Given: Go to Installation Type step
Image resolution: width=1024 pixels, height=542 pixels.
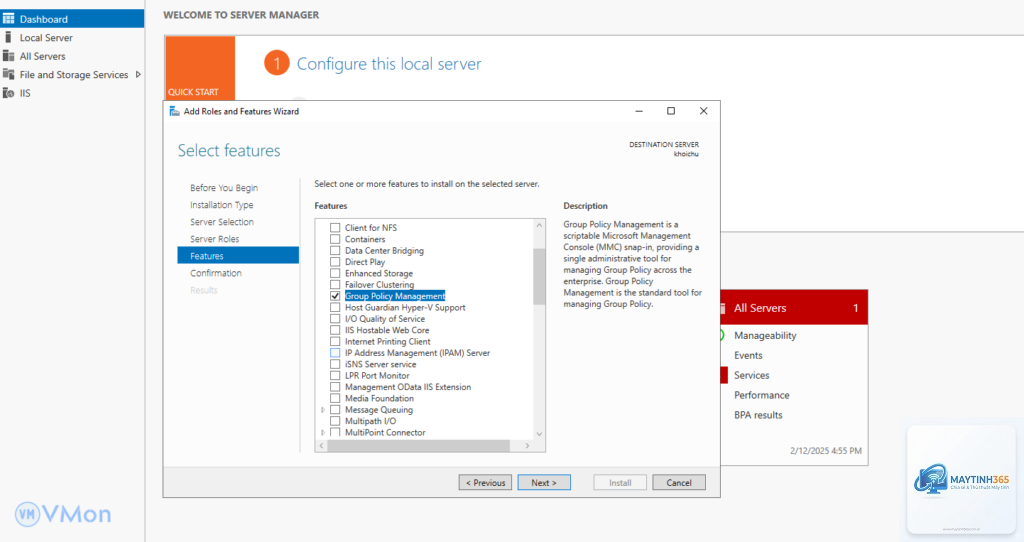Looking at the screenshot, I should coord(221,205).
